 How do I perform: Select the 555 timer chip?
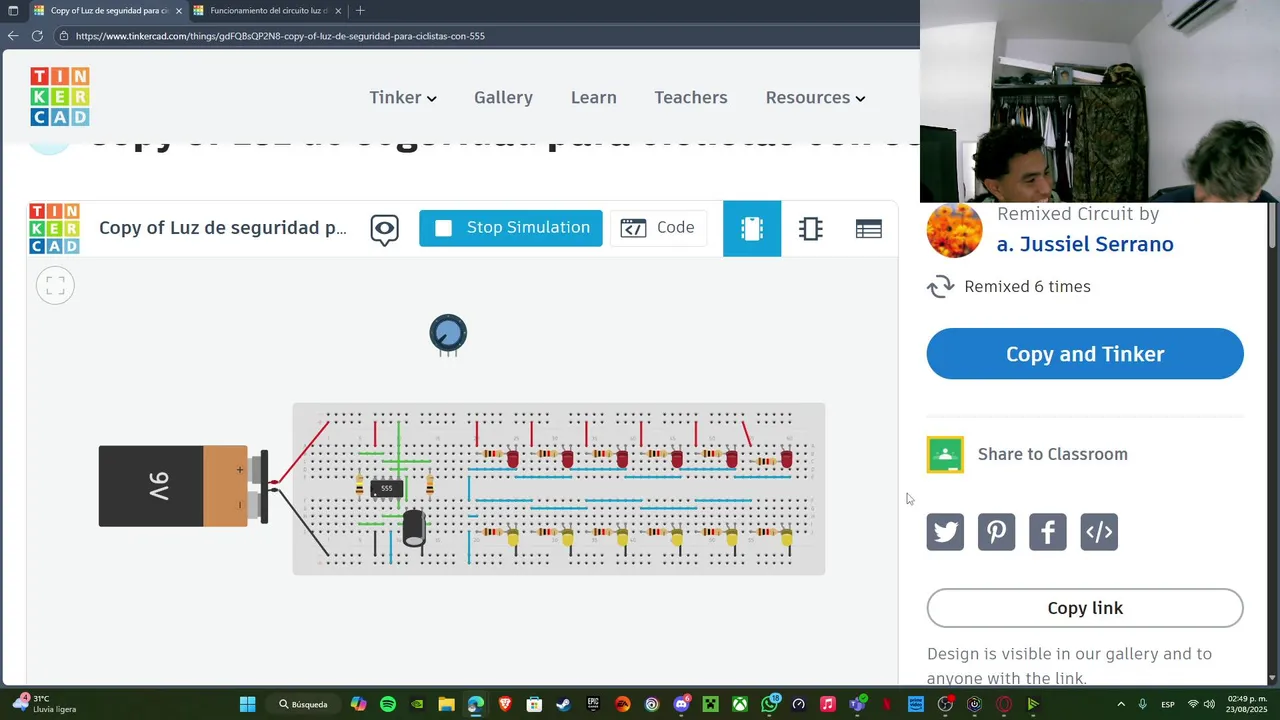coord(387,489)
